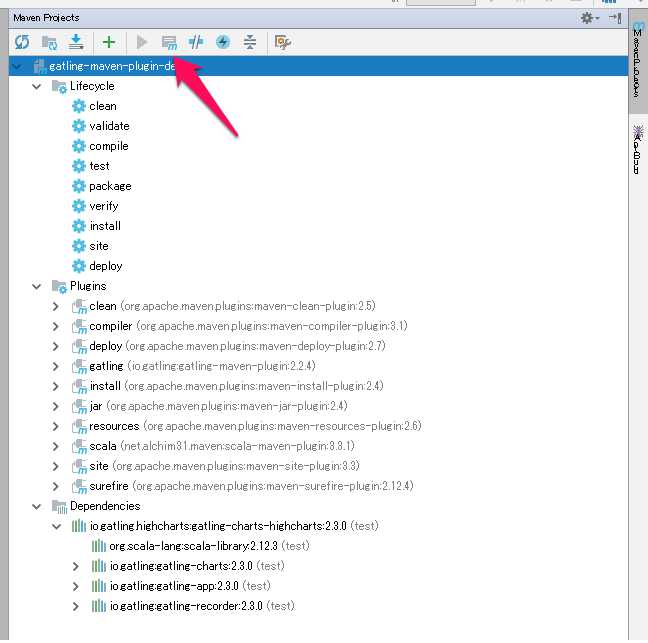Expand the compiler plugin node
Screen dimensions: 648x643
coord(56,326)
